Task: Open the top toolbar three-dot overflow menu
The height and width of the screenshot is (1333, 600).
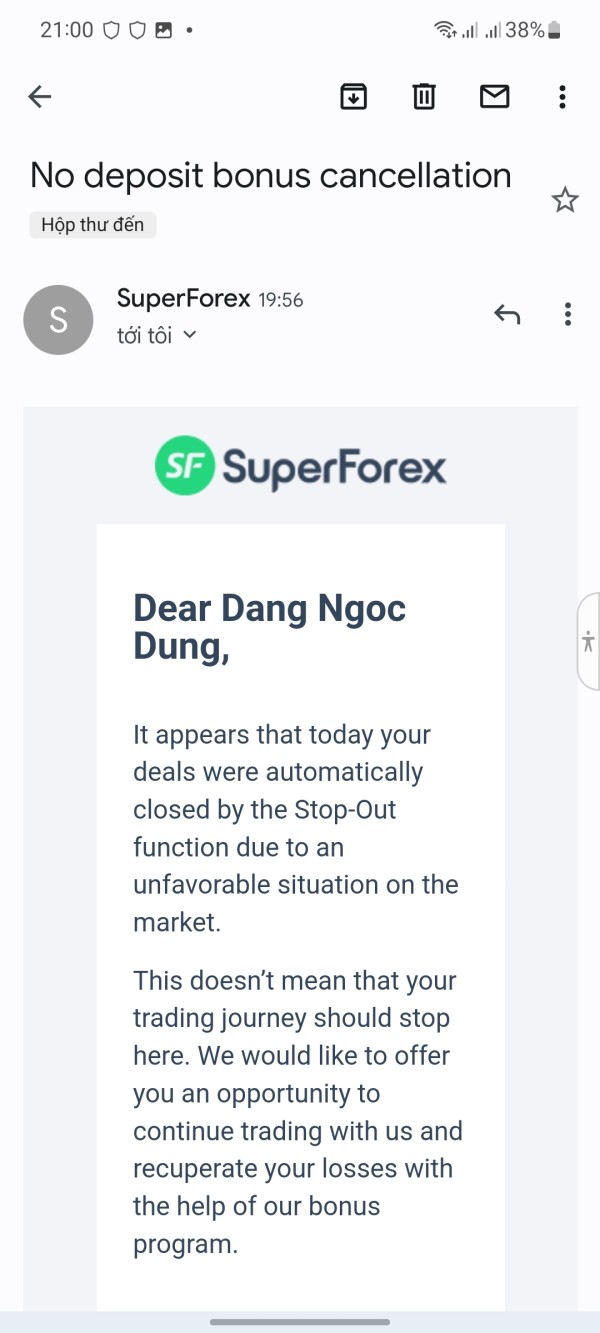Action: click(x=562, y=96)
